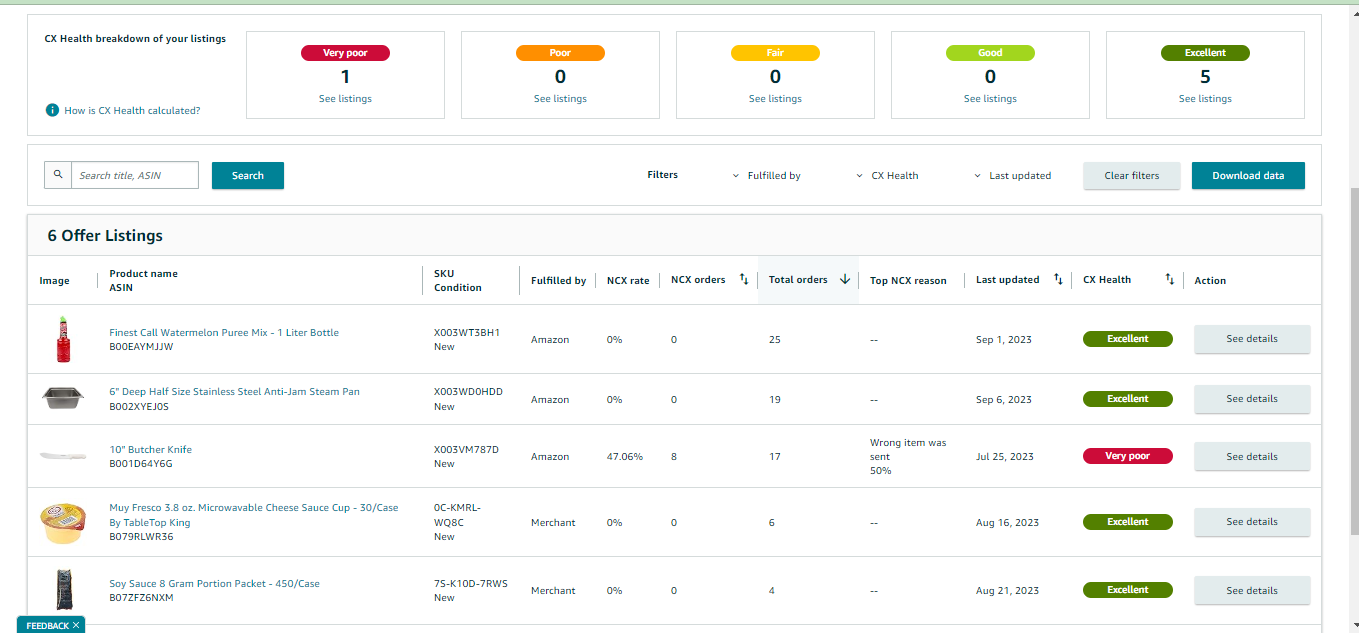
Task: Expand the CX Health filter dropdown
Action: [x=887, y=175]
